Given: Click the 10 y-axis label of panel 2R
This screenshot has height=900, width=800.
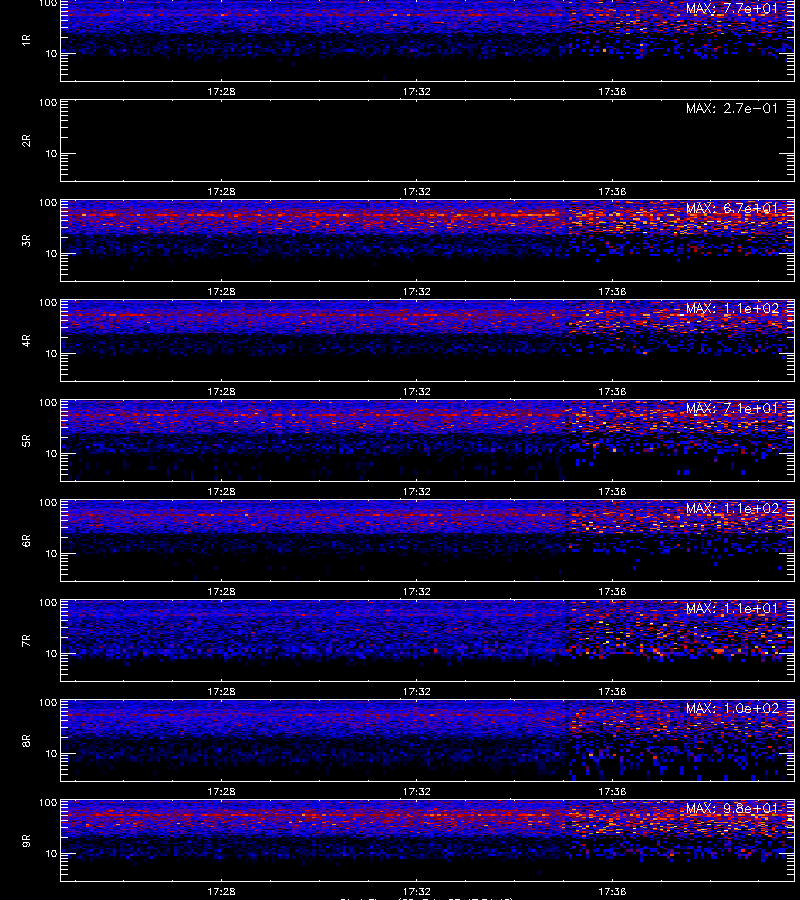Looking at the screenshot, I should click(51, 153).
